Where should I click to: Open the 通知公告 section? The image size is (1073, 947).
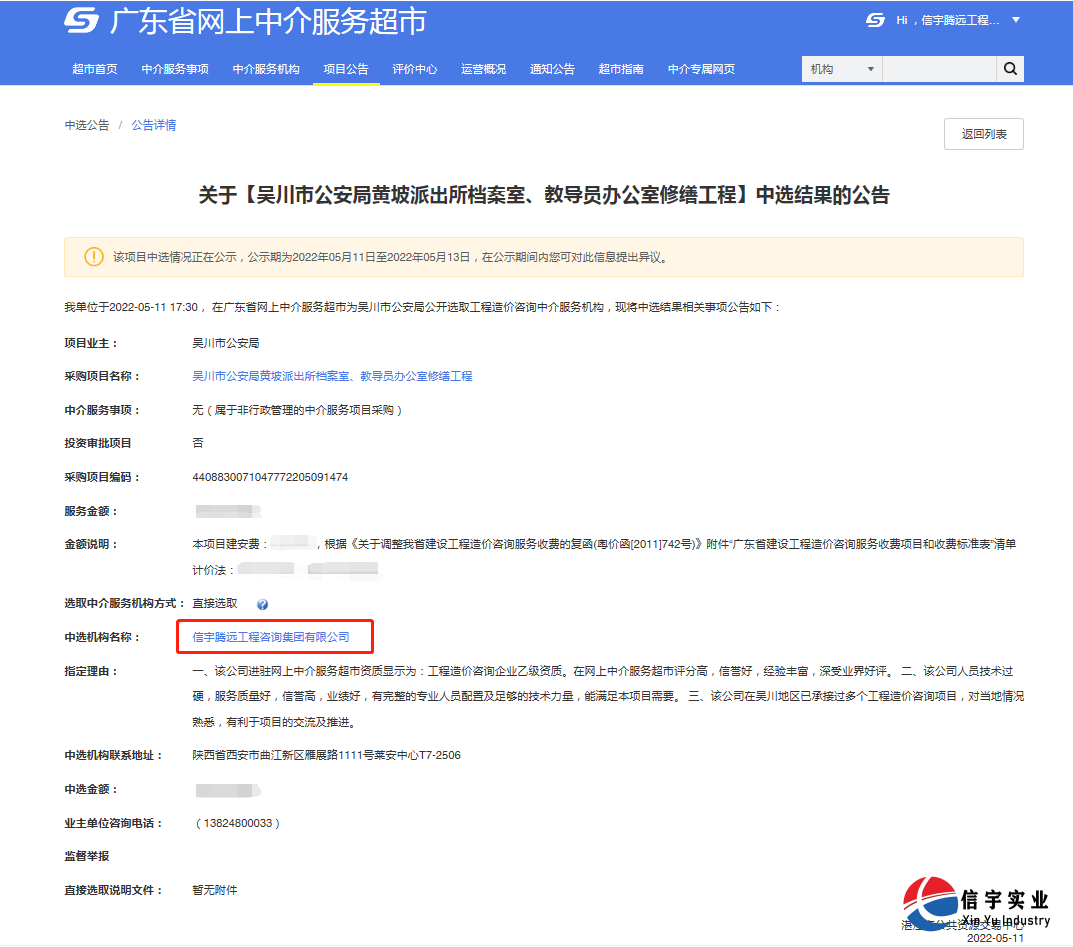[552, 69]
